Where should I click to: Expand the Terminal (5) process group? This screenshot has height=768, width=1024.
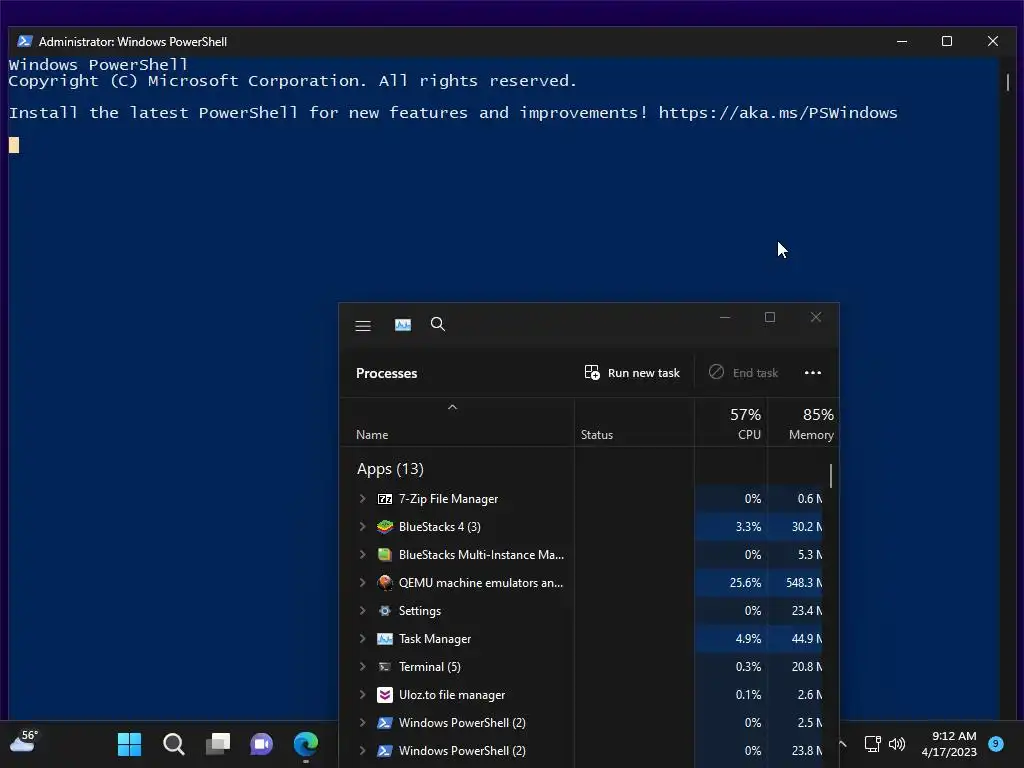[x=362, y=667]
